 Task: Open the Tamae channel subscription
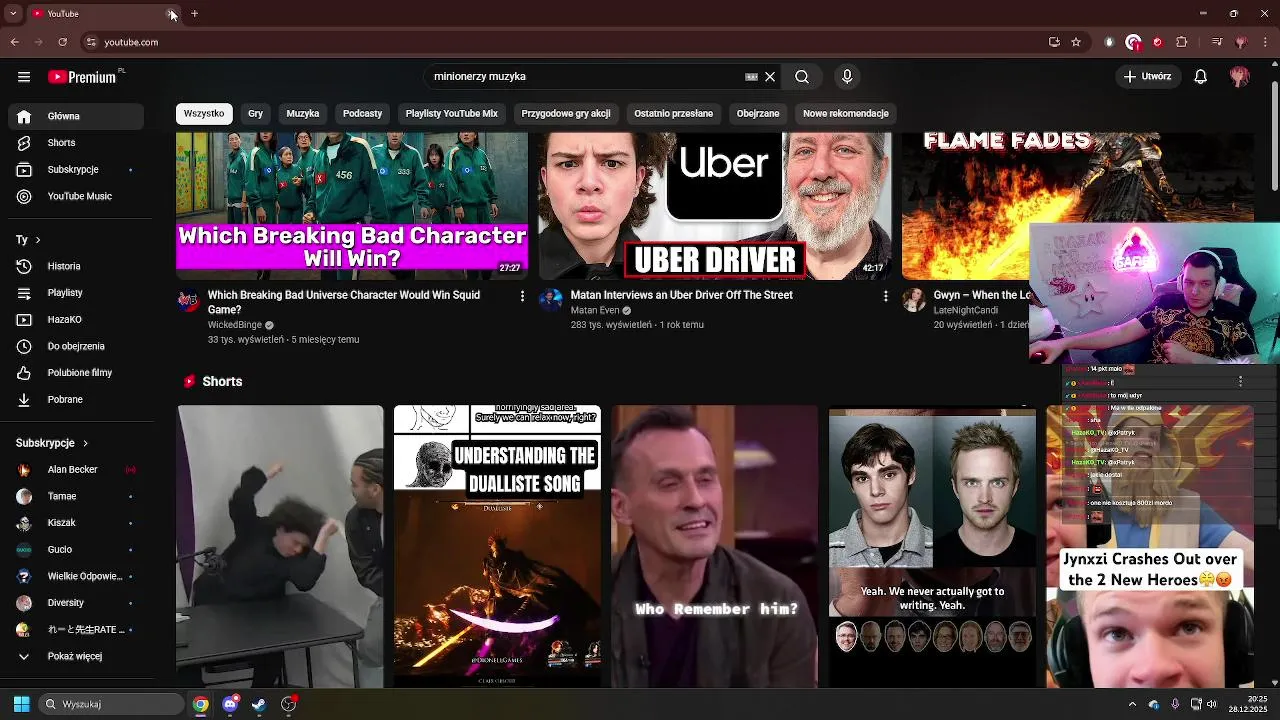[x=76, y=496]
